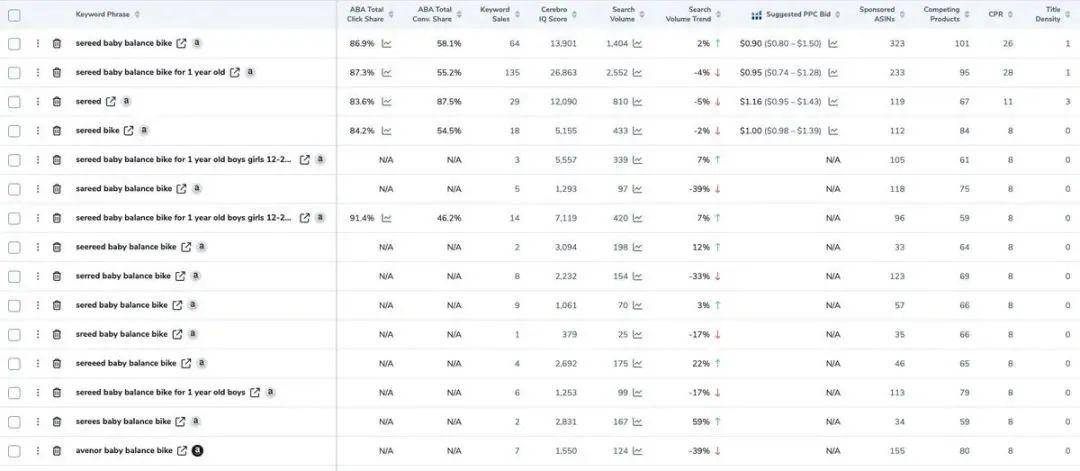Click the "serred baby balance bike" keyword text
Screen dimensions: 1080x471
tap(123, 277)
